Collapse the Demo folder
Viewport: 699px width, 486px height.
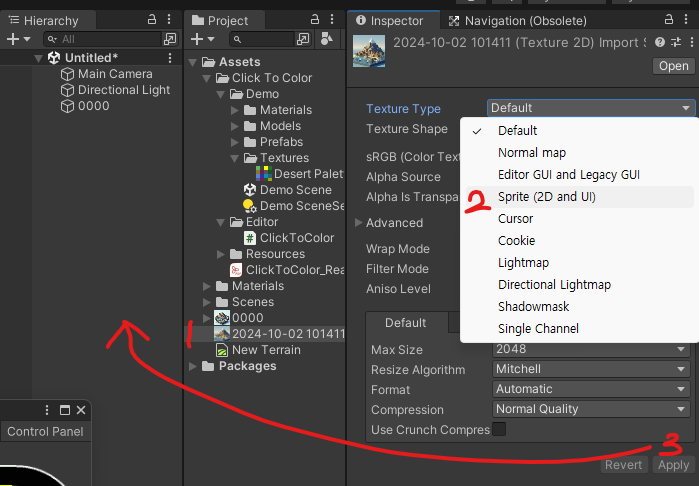tap(221, 94)
